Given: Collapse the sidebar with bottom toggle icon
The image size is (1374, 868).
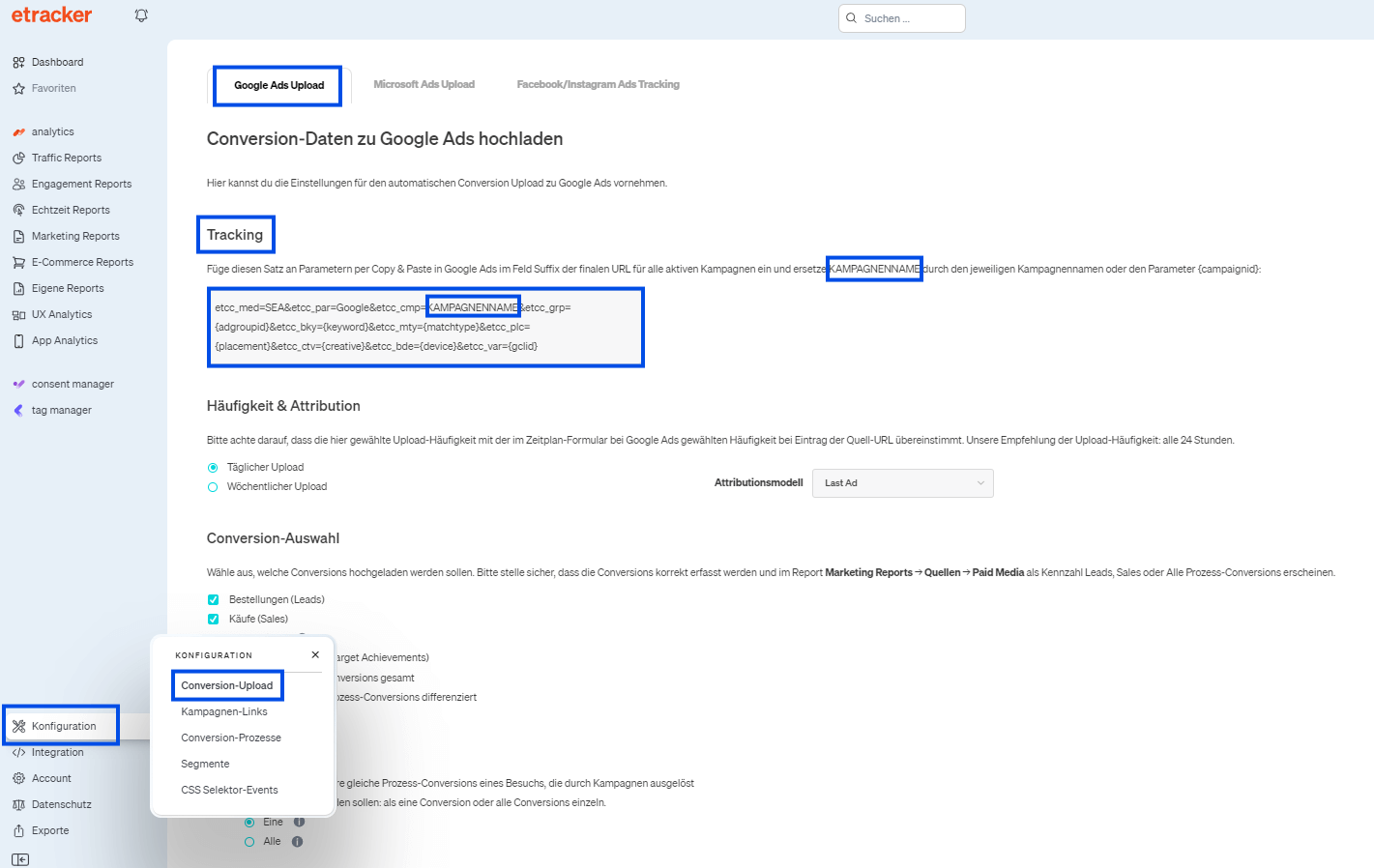Looking at the screenshot, I should 20,859.
